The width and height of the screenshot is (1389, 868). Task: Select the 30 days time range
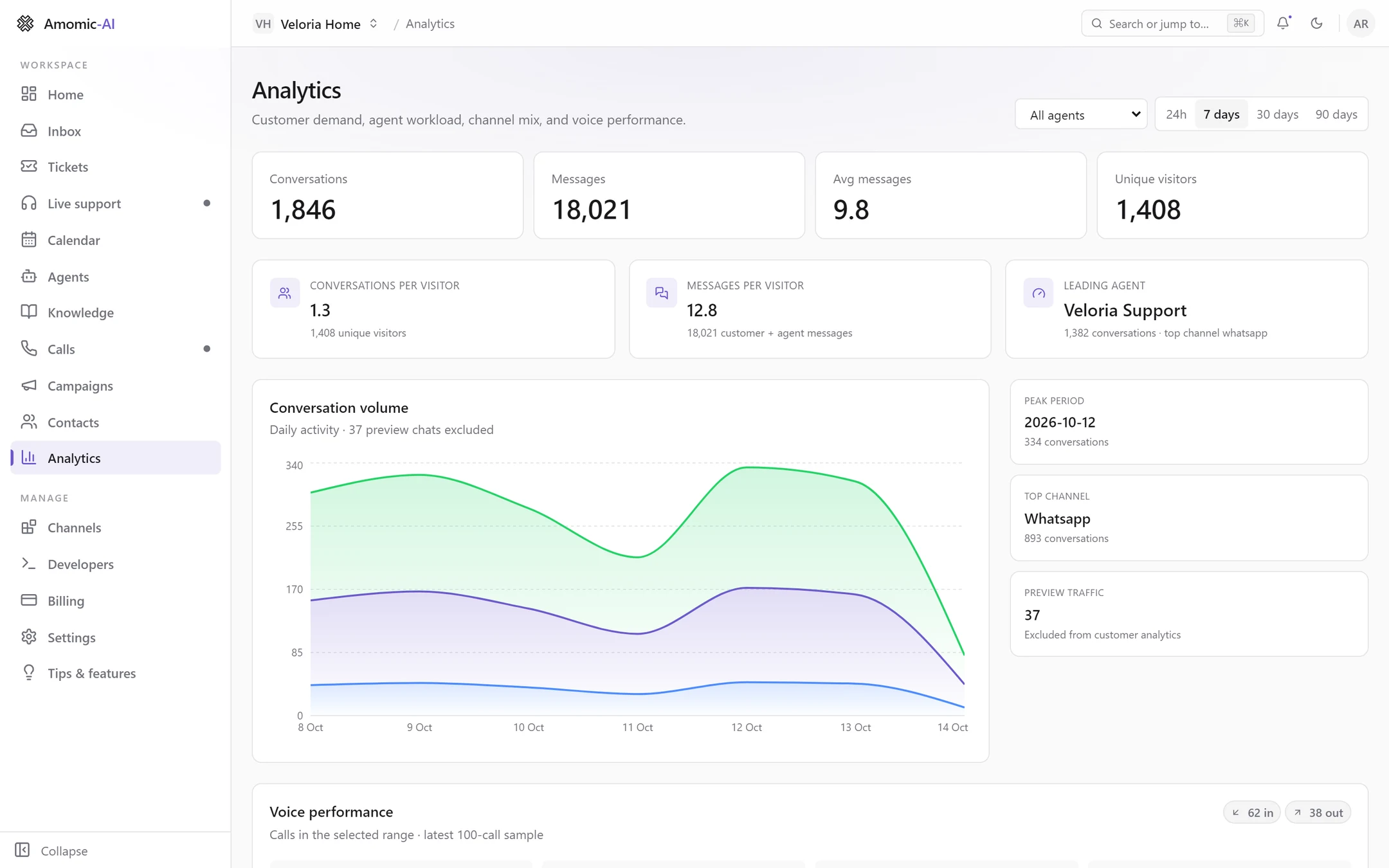click(1277, 114)
